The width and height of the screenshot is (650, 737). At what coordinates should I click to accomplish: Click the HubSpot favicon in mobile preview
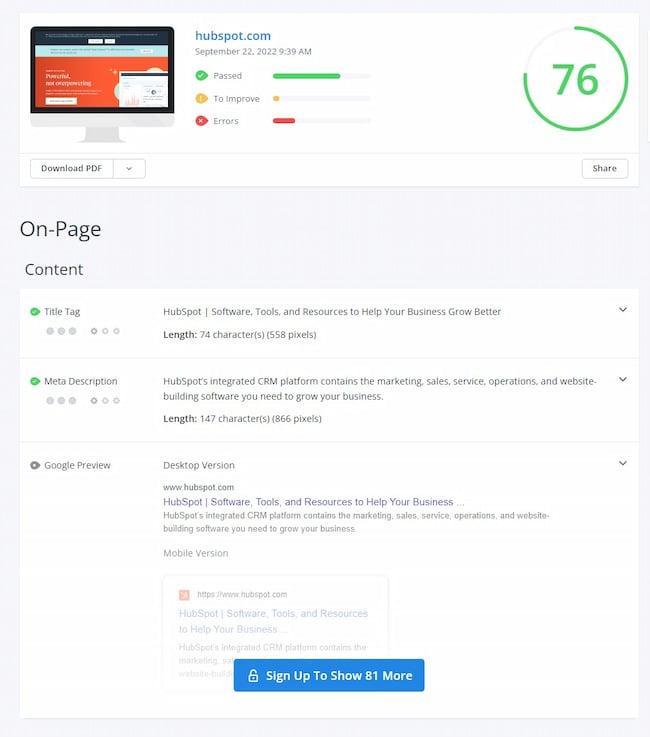(184, 595)
